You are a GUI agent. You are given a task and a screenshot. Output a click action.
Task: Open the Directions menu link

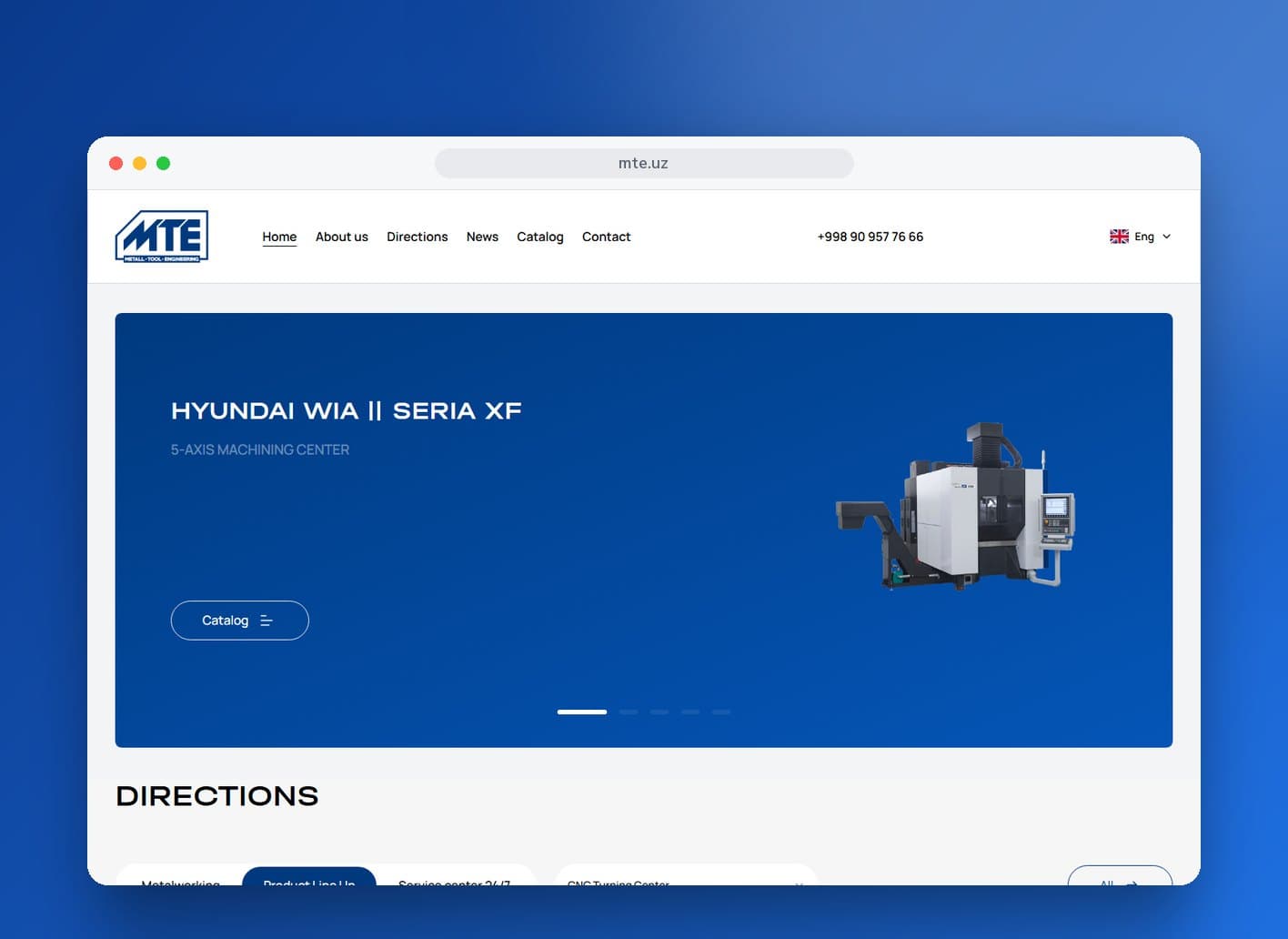pyautogui.click(x=418, y=237)
